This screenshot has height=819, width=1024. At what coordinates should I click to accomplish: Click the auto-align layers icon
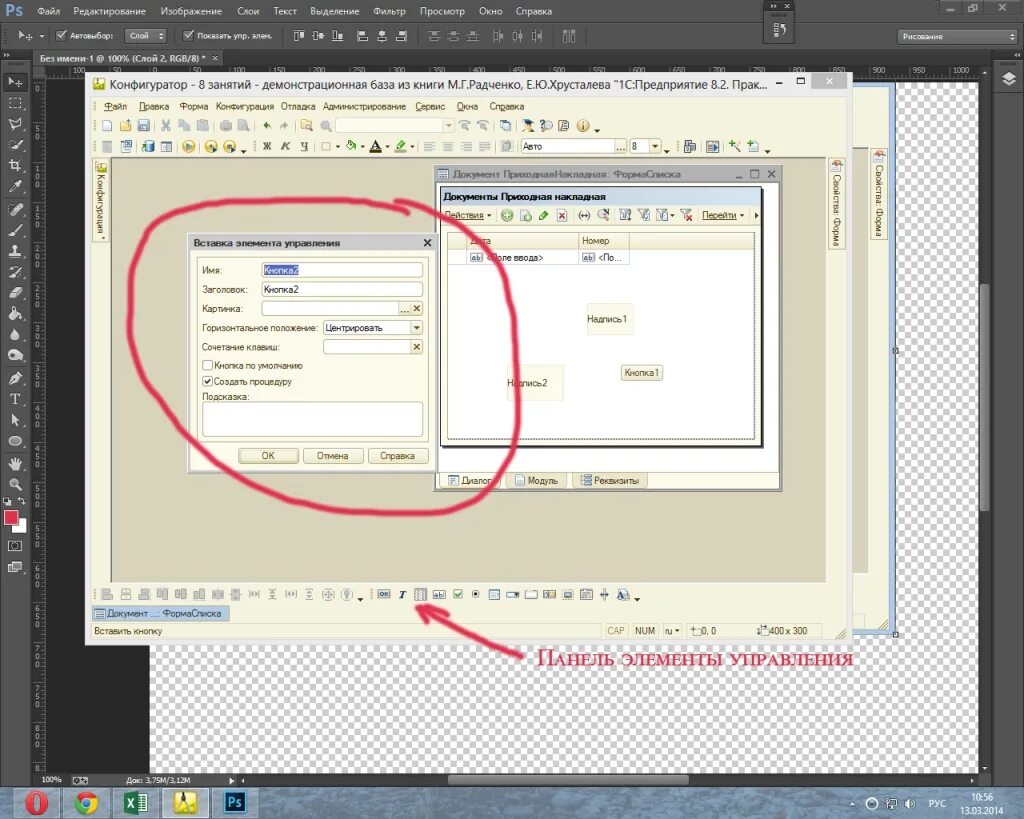tap(569, 36)
